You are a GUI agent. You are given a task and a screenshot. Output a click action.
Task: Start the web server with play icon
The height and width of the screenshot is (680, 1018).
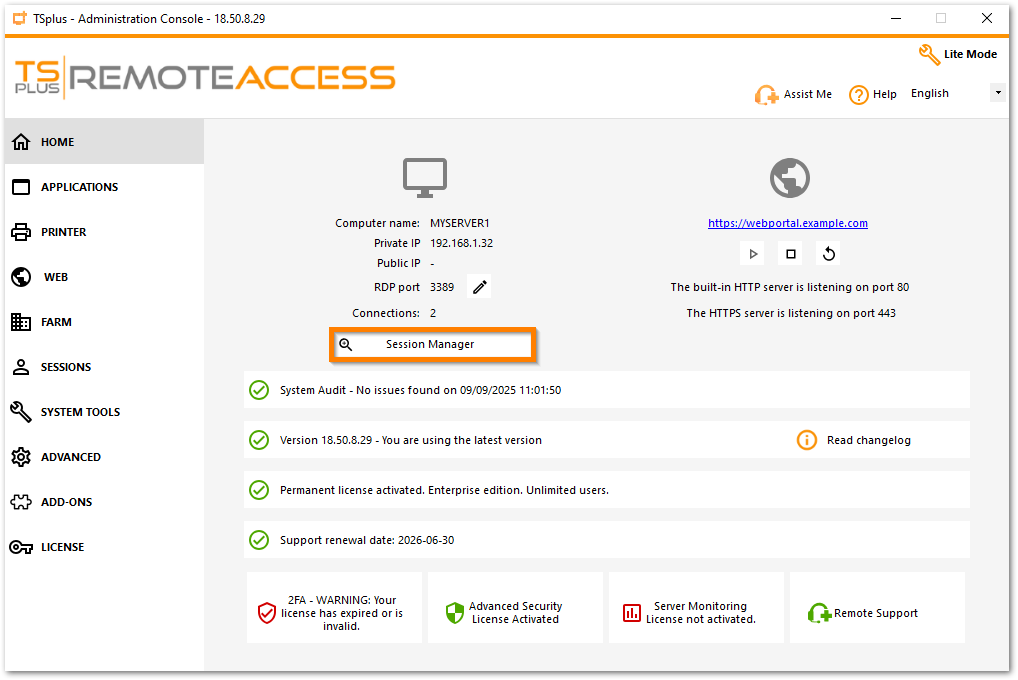753,254
